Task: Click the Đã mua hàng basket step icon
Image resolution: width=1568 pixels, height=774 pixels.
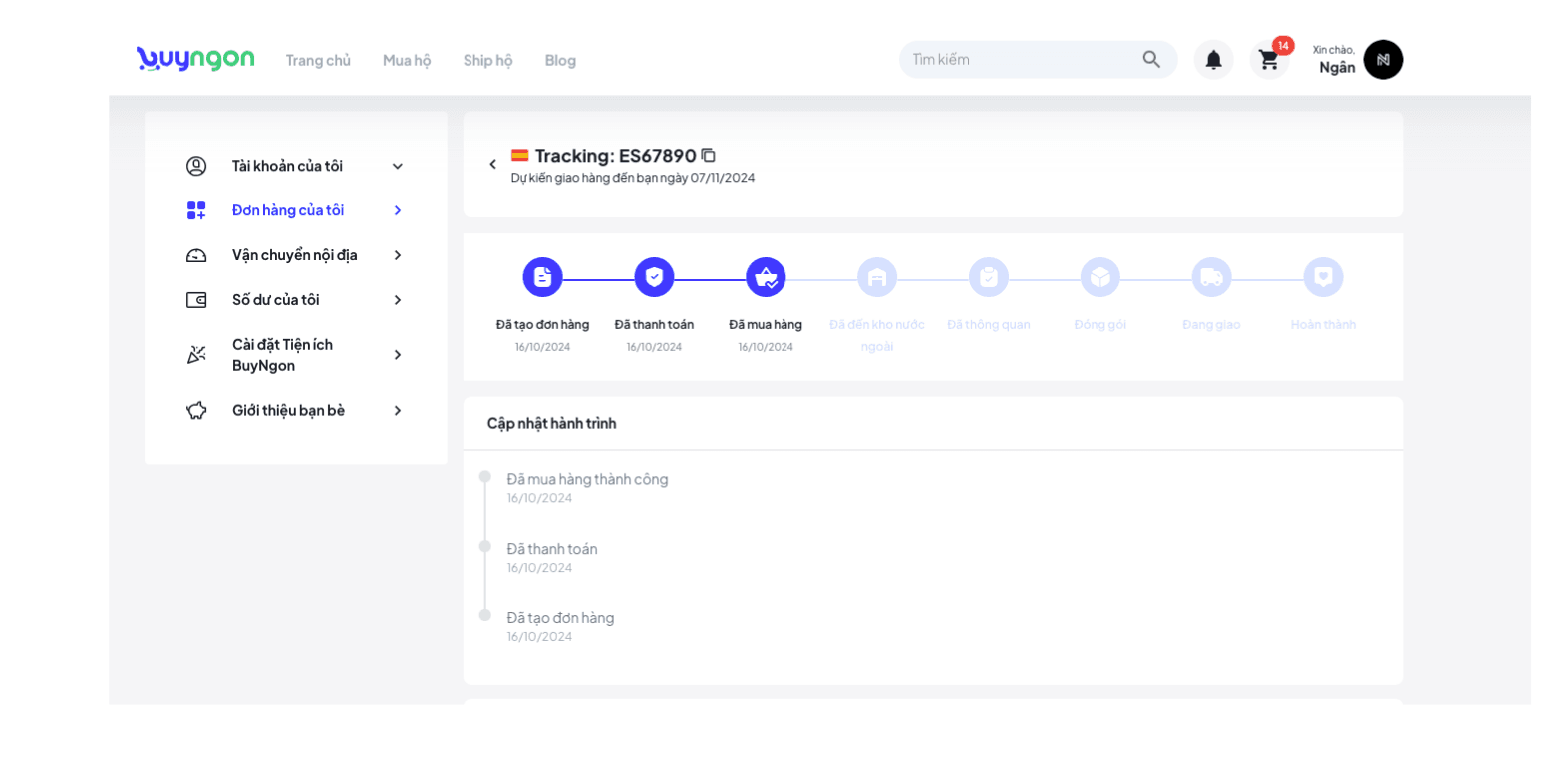Action: [x=766, y=277]
